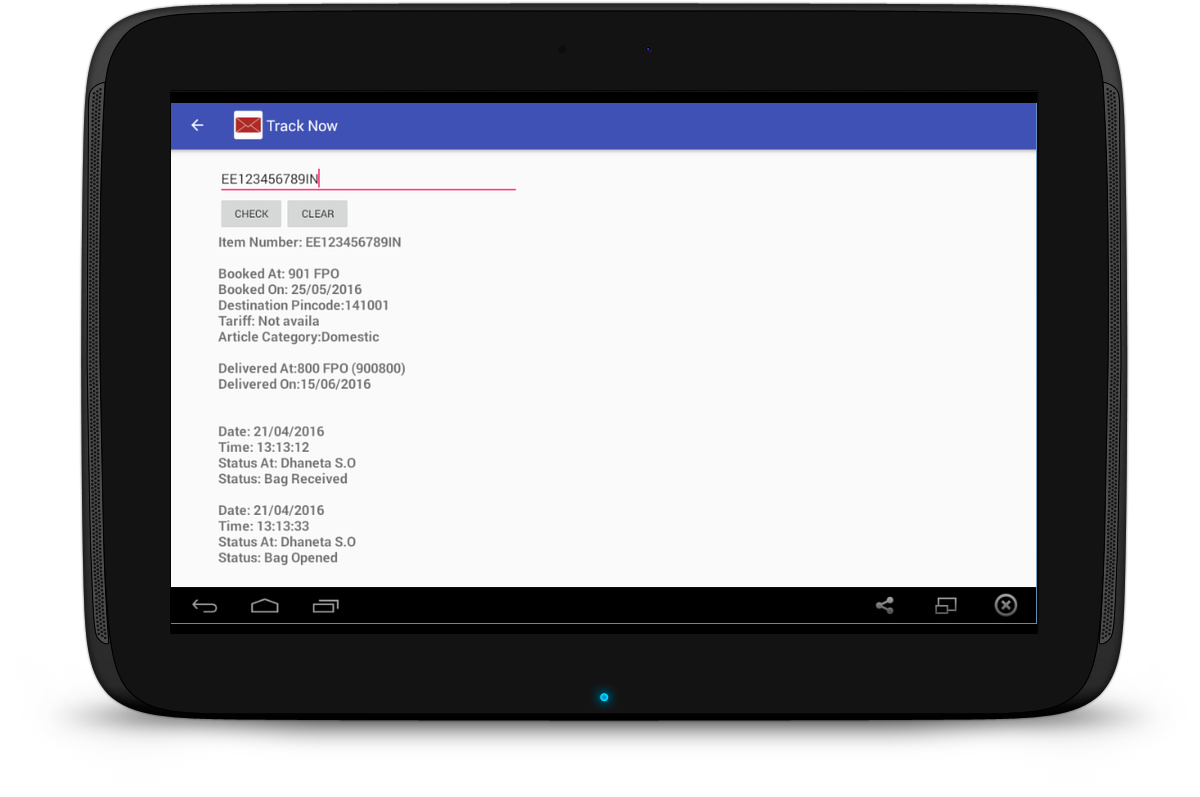Select the Booked On: 25/05/2016 line
Image resolution: width=1200 pixels, height=797 pixels.
(290, 290)
